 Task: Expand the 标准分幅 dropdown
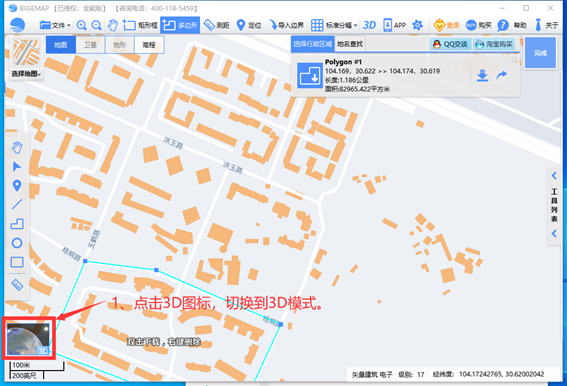pyautogui.click(x=334, y=25)
